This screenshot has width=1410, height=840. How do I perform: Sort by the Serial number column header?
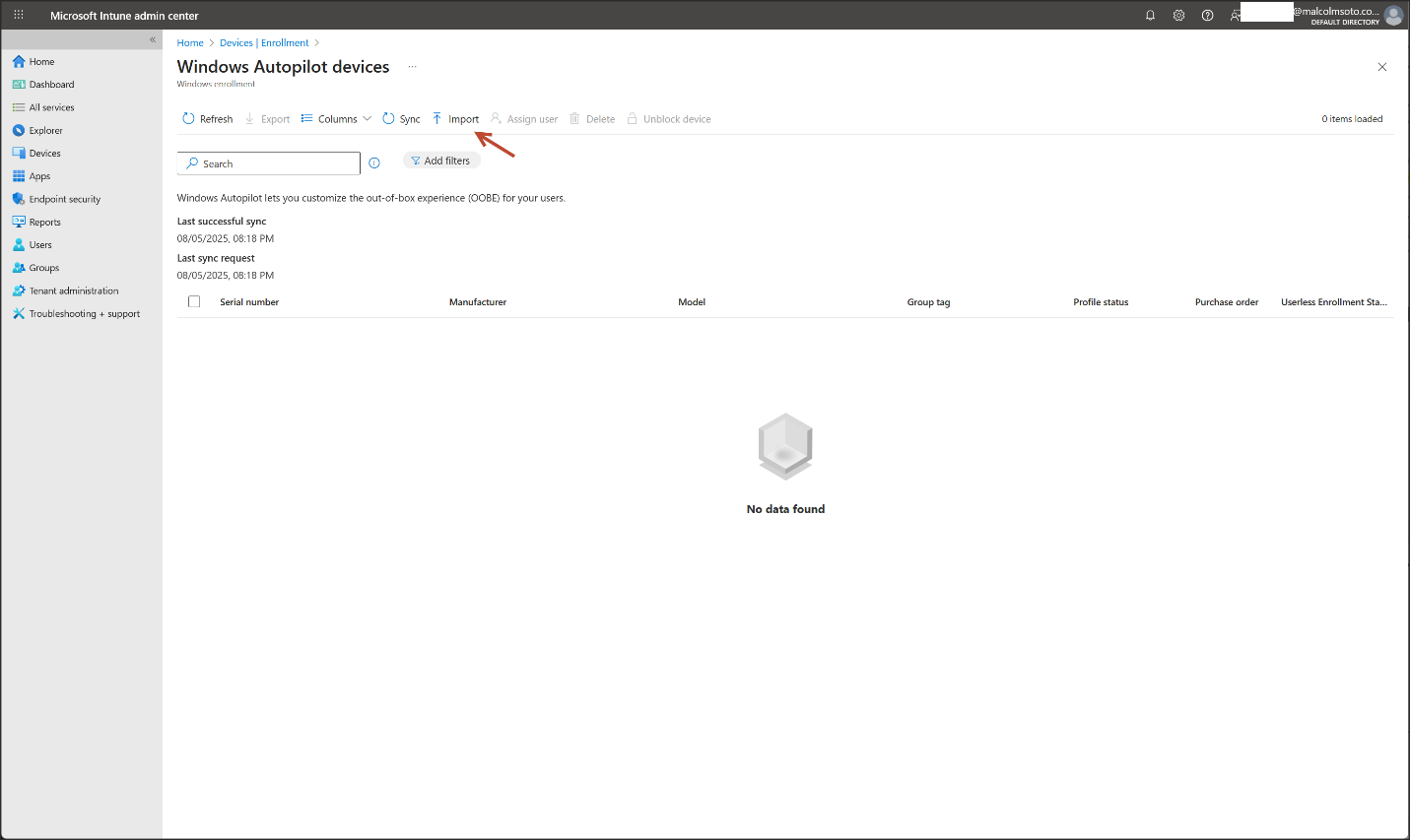[249, 302]
